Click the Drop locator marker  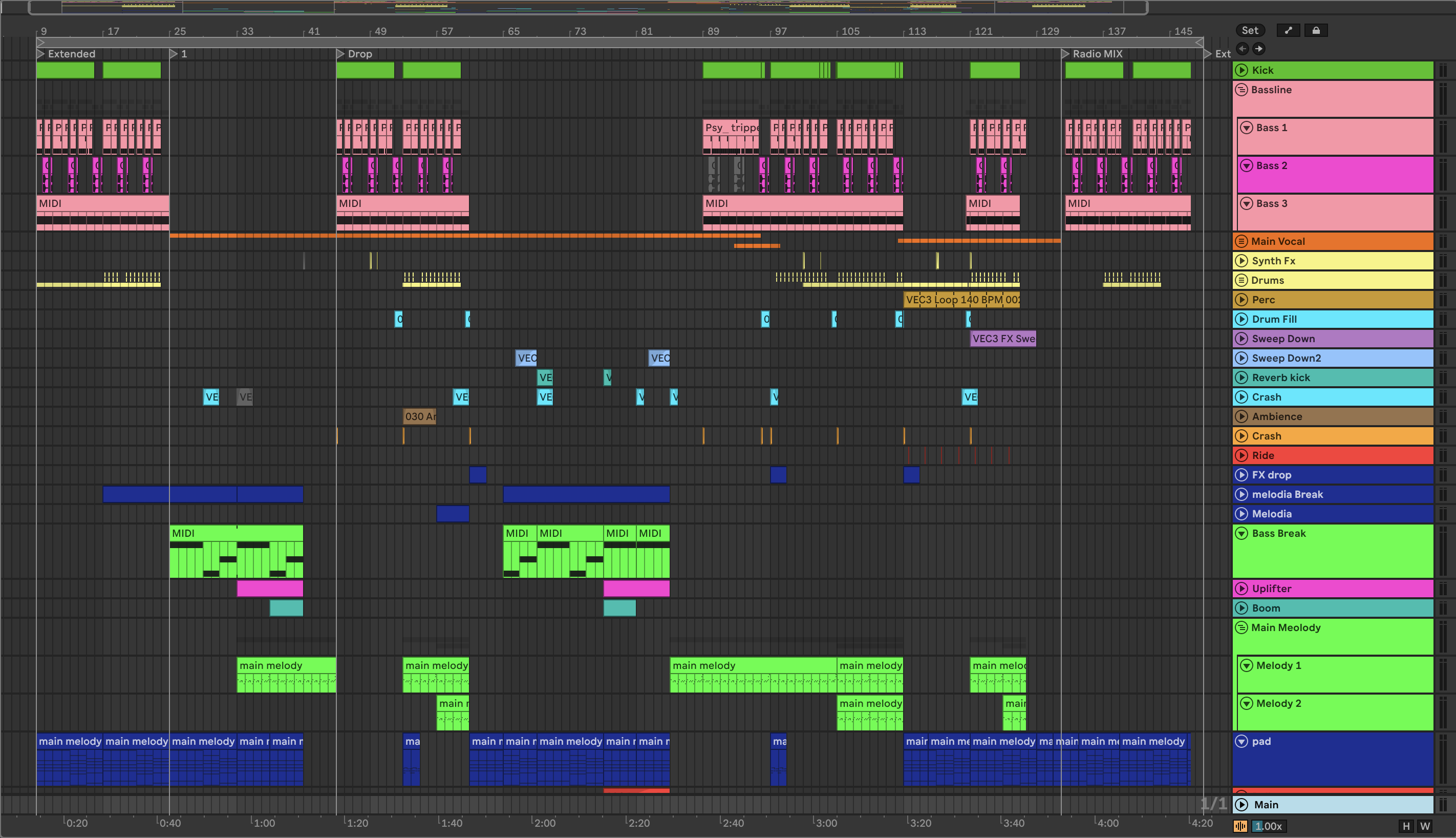[x=340, y=53]
